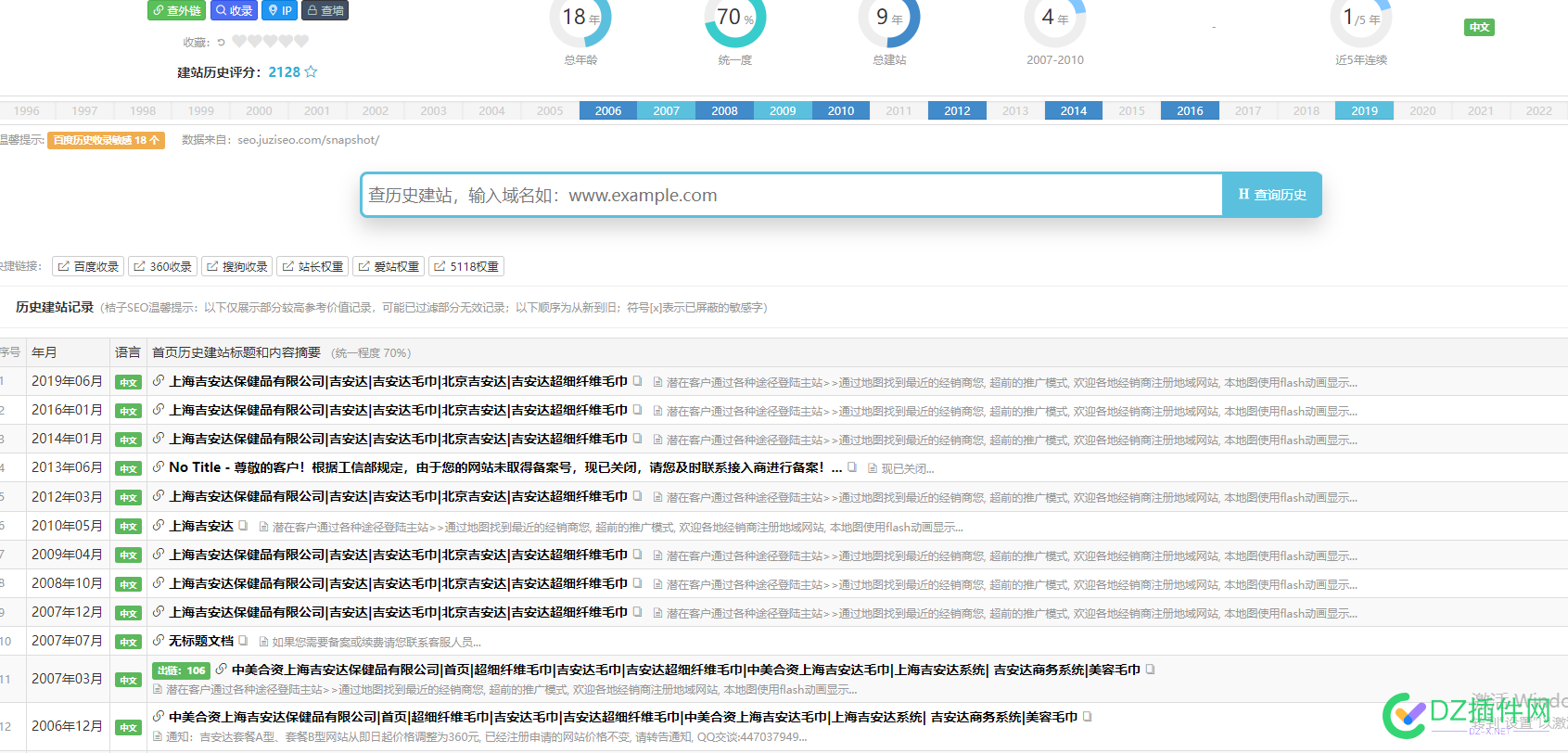Click link icon in 2009年04月 row
The image size is (1568, 753).
(159, 555)
